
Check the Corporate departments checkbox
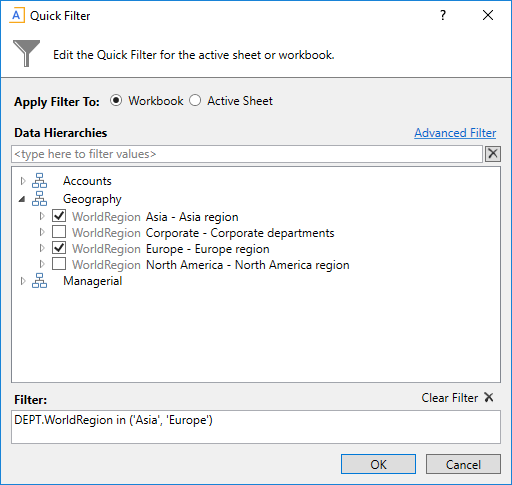tap(59, 232)
